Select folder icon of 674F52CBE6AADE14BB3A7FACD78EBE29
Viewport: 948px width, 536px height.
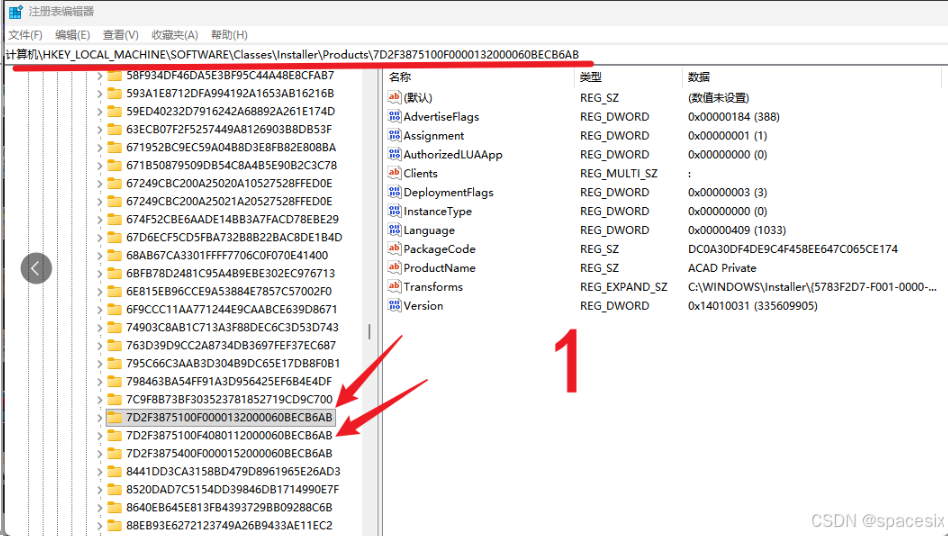(114, 219)
